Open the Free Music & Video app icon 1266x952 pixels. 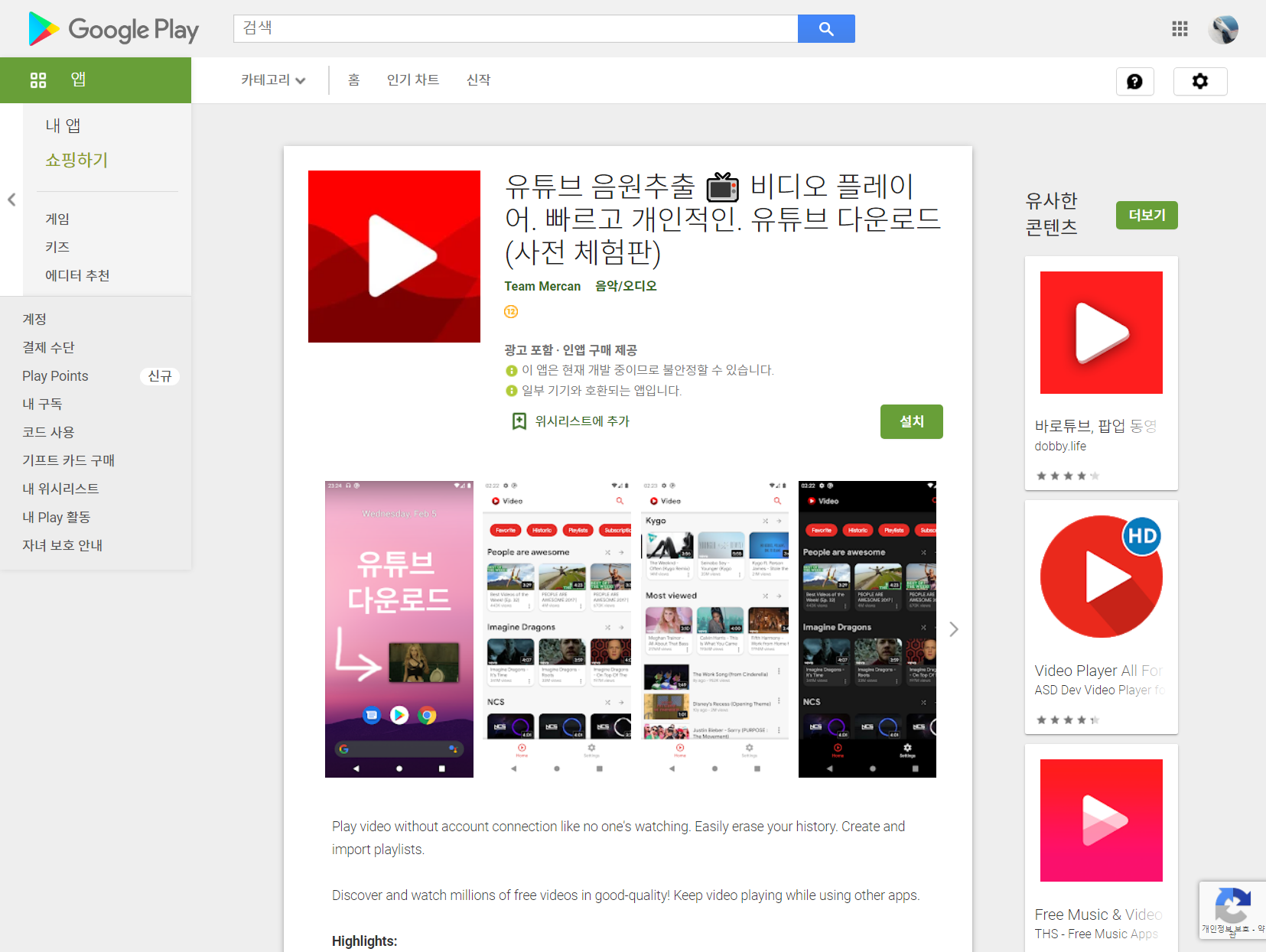[x=1102, y=820]
